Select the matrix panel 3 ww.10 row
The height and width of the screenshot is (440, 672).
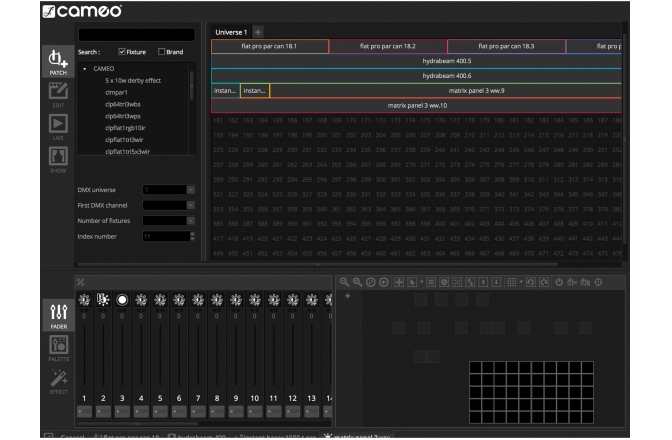pyautogui.click(x=416, y=105)
